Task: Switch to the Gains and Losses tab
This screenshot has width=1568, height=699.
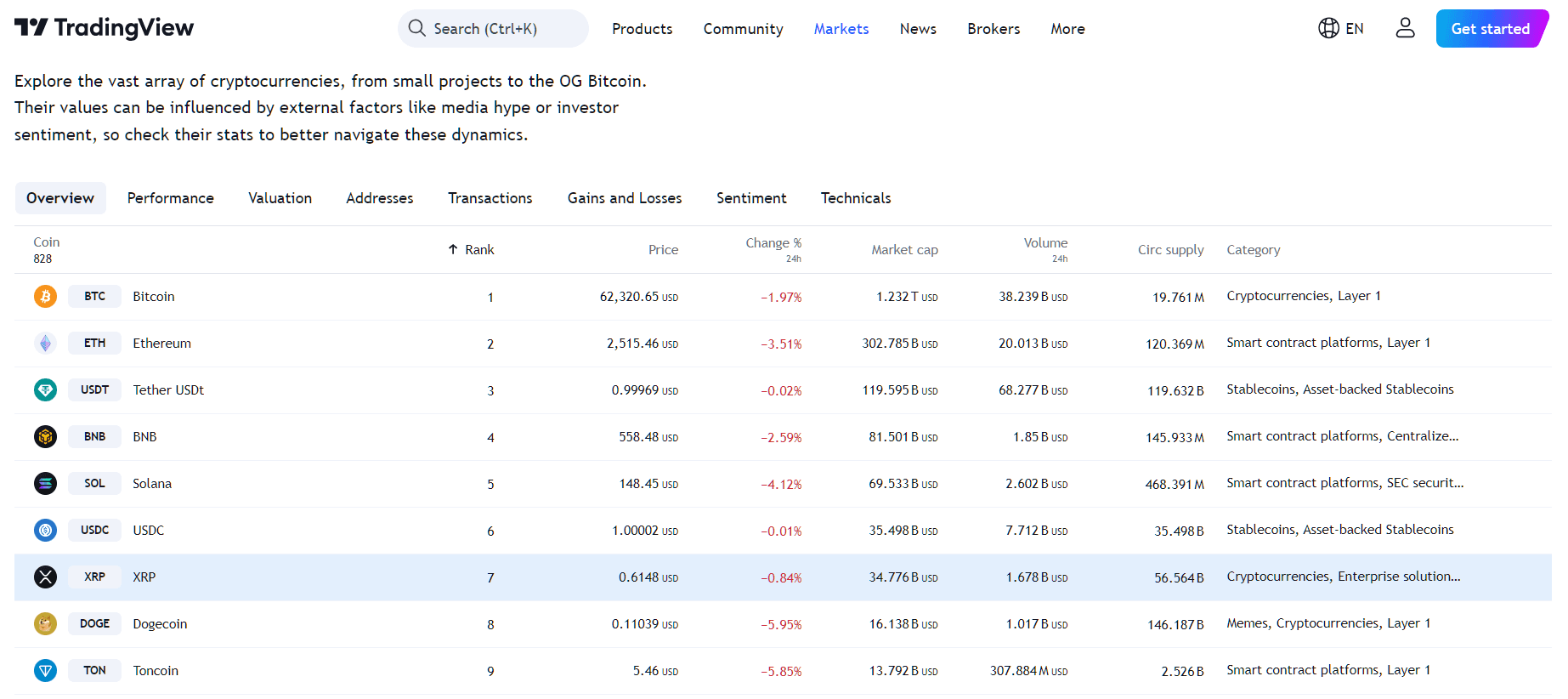Action: (x=625, y=198)
